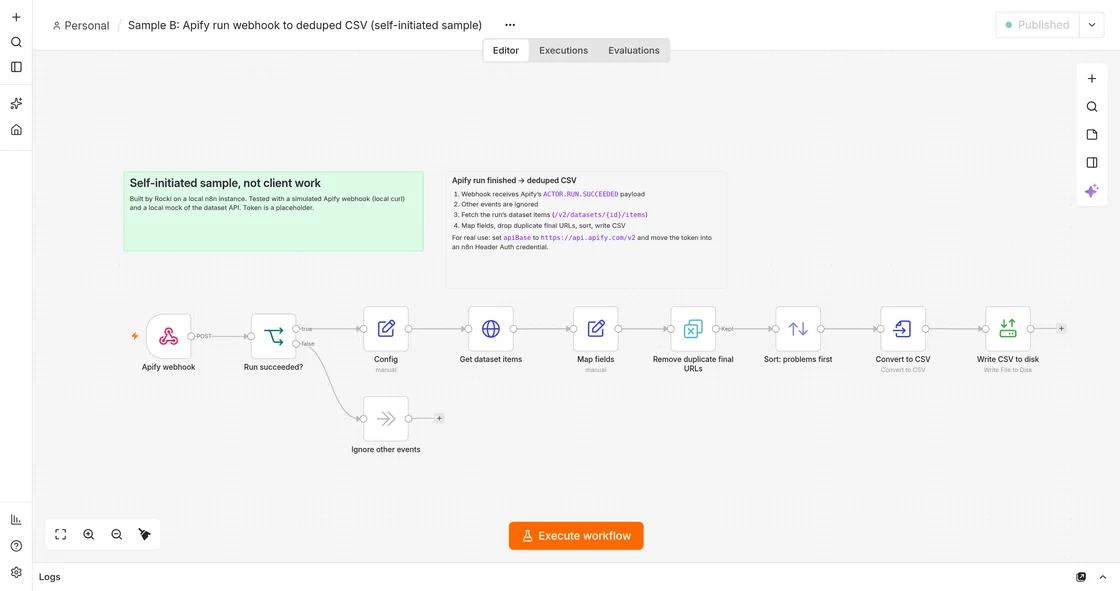Open the AI sparkle icon in left sidebar
This screenshot has height=591, width=1120.
tap(16, 104)
